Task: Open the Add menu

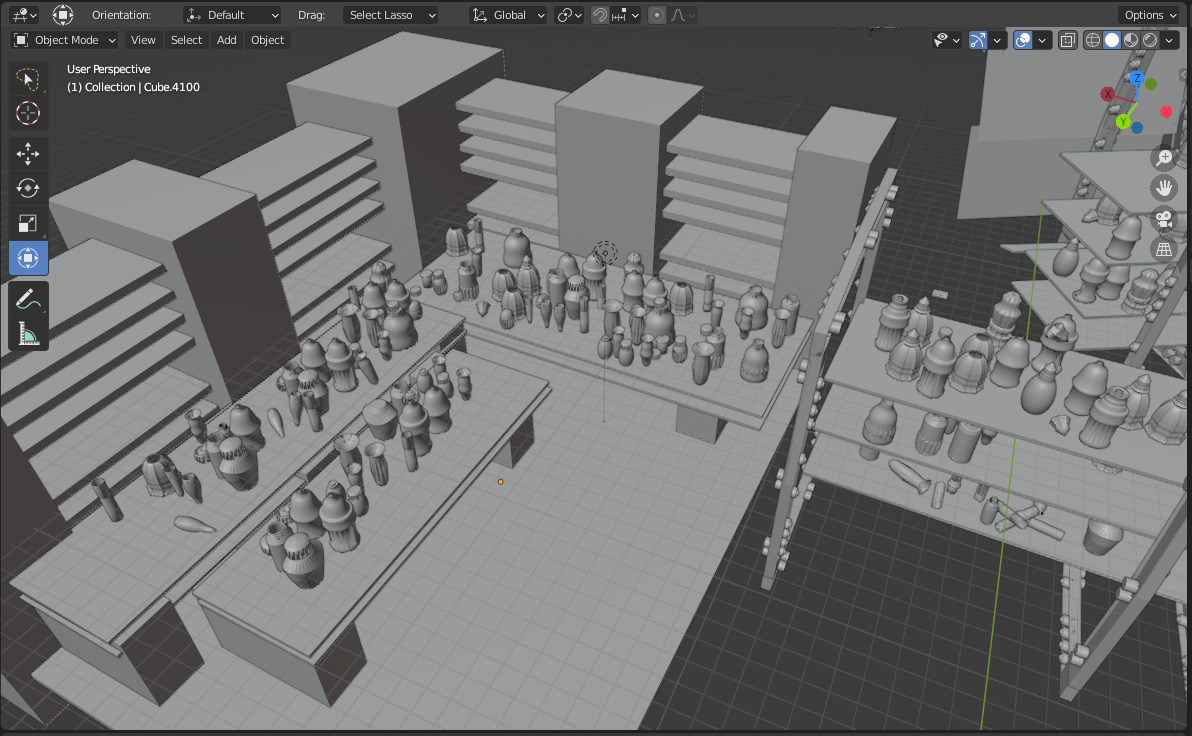Action: point(227,40)
